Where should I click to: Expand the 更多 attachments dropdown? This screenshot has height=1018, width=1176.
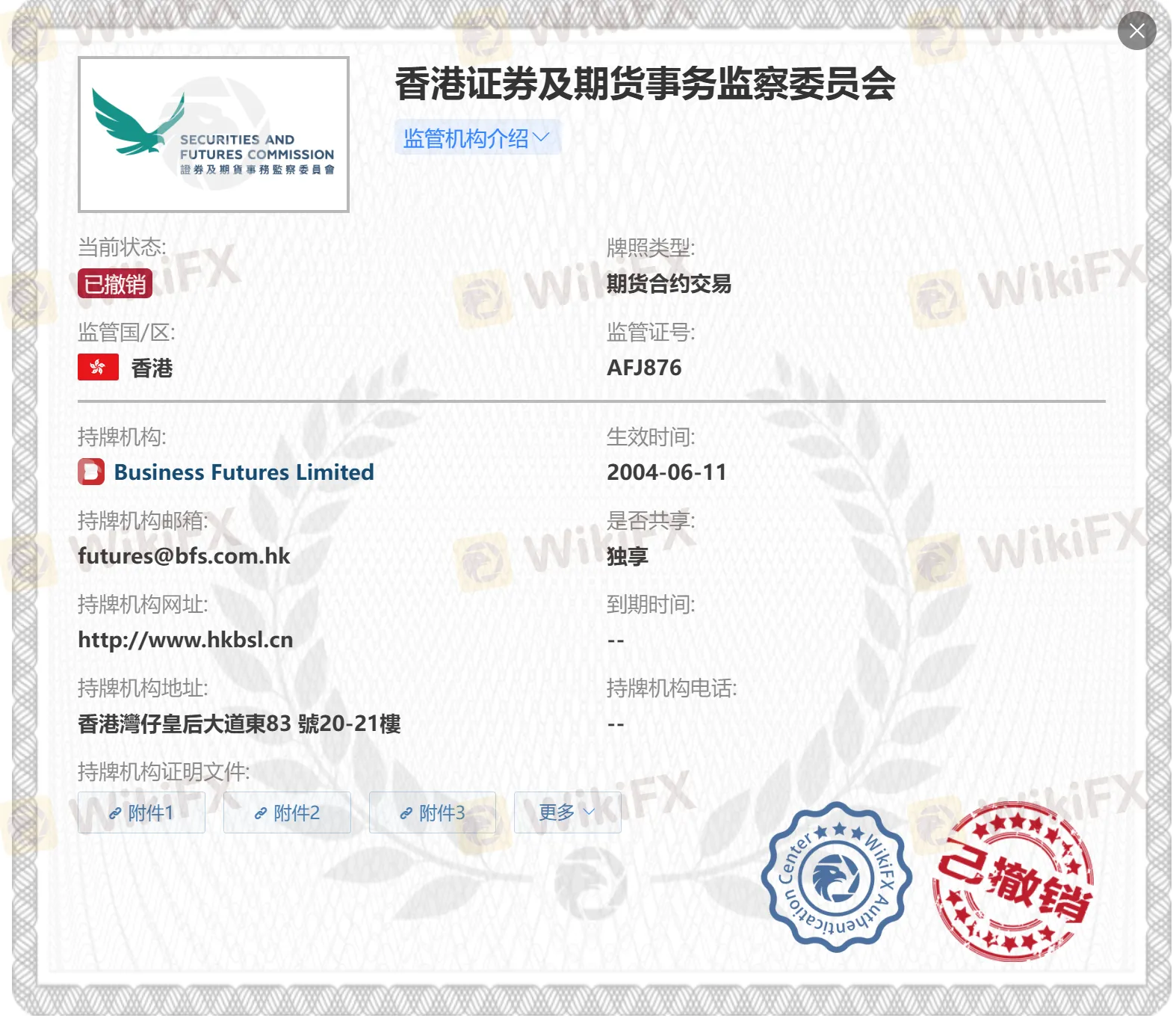tap(568, 812)
